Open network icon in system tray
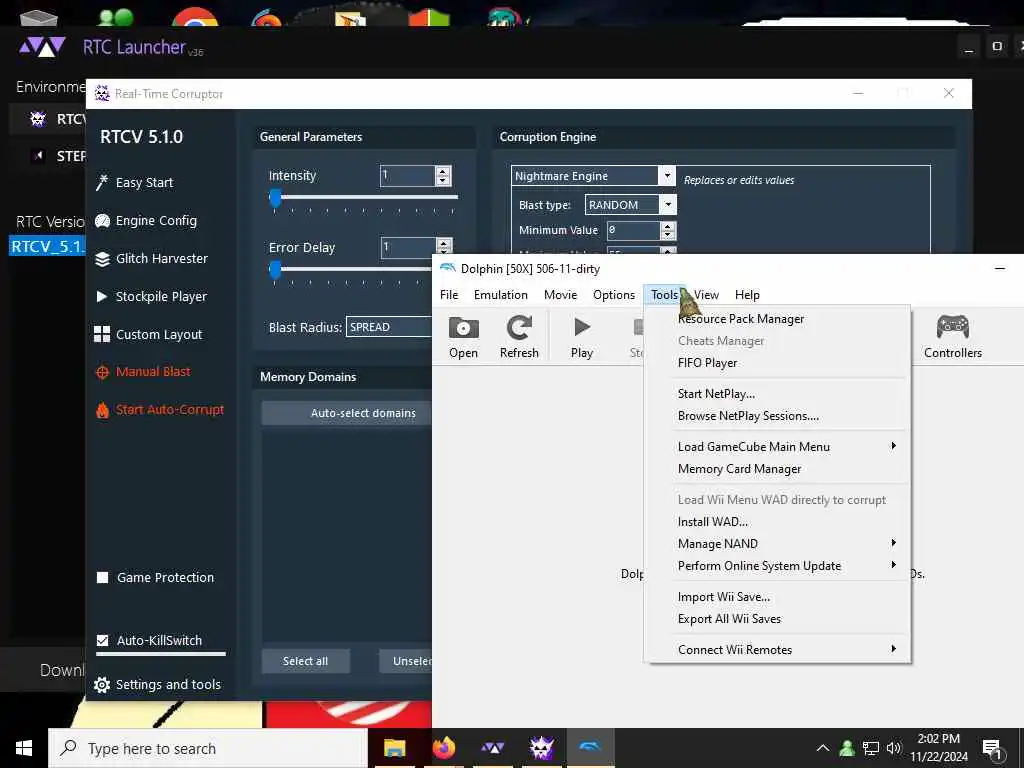 871,748
